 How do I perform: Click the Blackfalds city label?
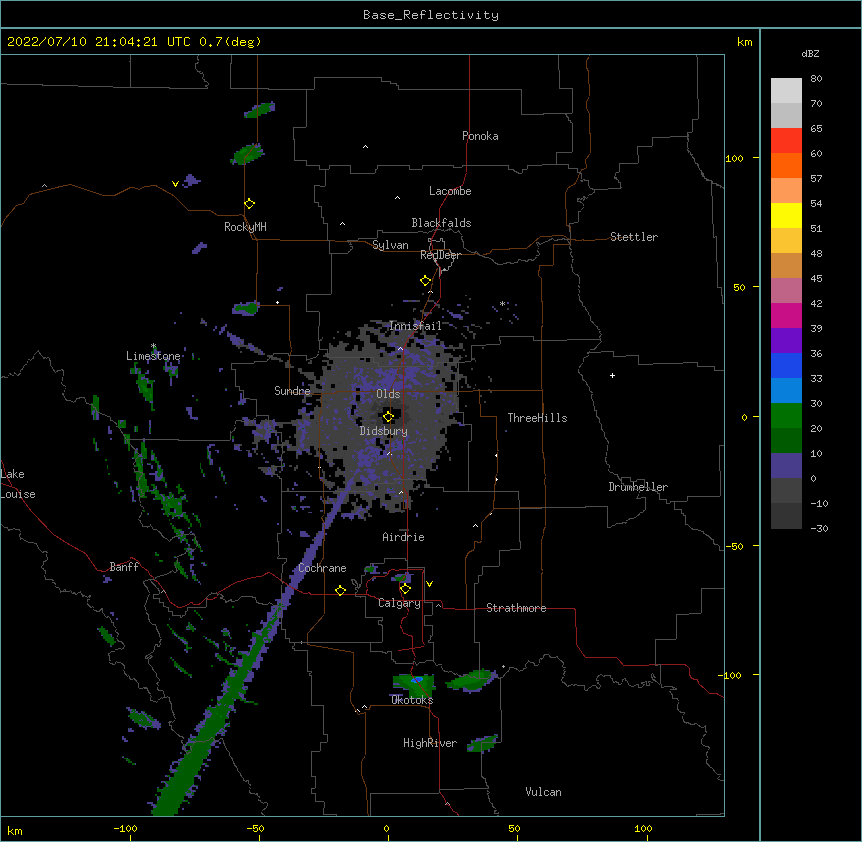click(441, 223)
